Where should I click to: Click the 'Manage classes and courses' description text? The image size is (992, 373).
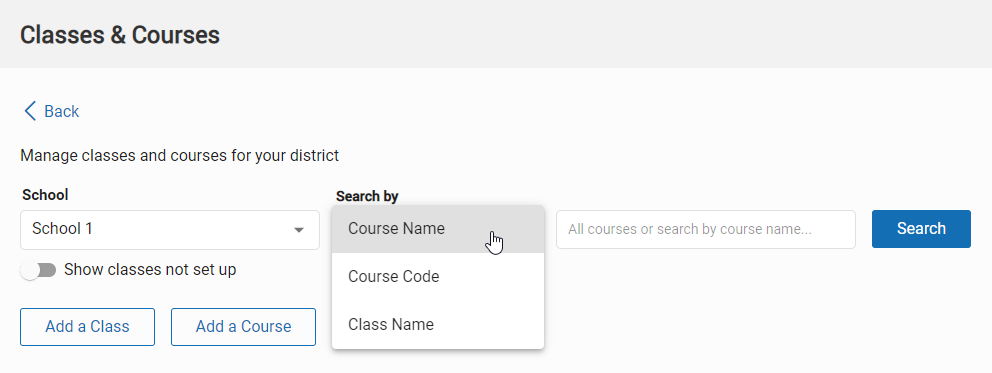(x=180, y=155)
